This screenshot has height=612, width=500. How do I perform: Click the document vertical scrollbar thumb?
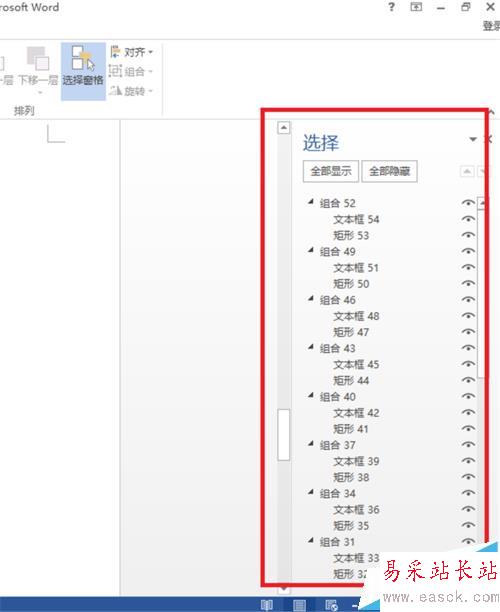(284, 434)
